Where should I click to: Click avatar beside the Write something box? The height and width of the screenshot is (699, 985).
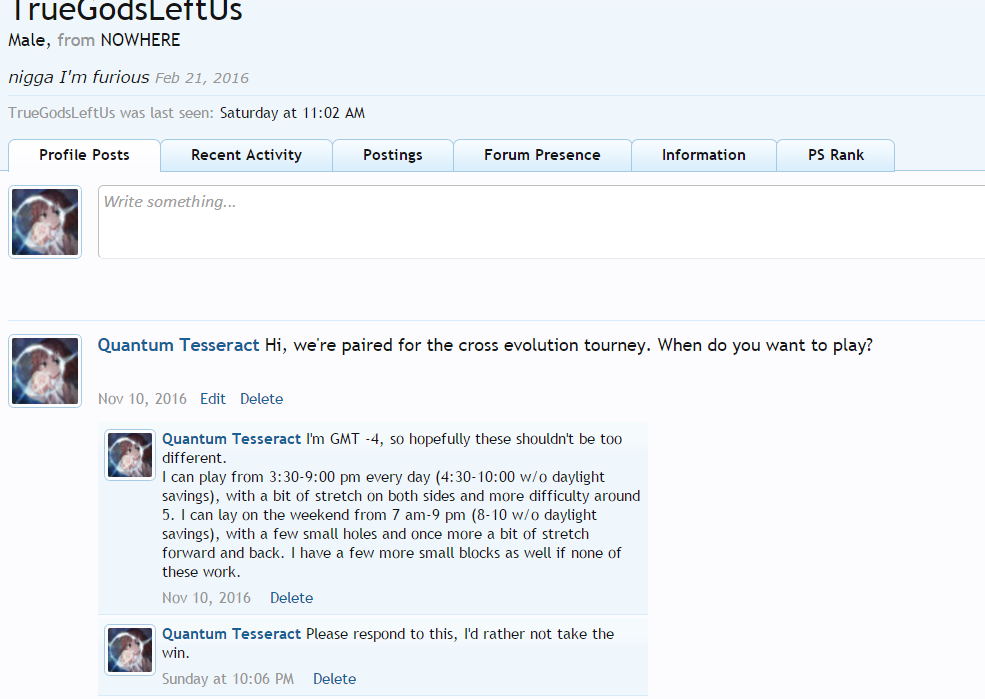[x=45, y=222]
